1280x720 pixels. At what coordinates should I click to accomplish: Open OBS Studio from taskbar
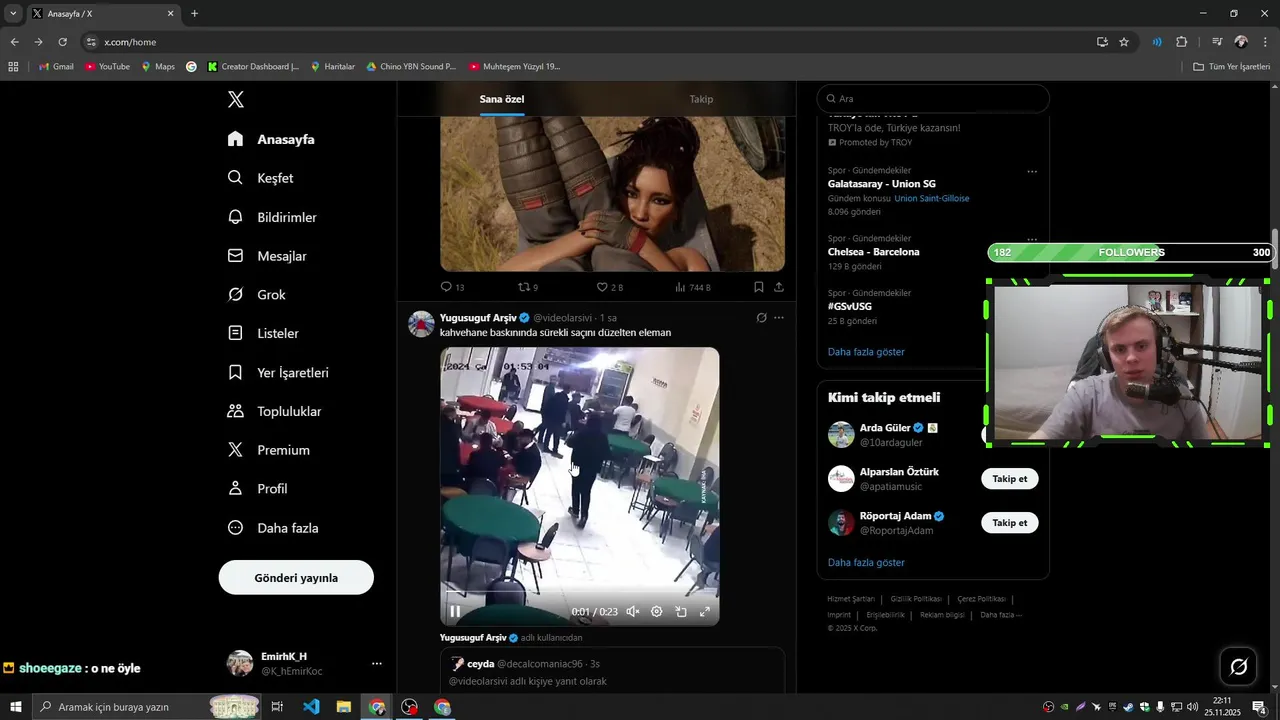409,707
